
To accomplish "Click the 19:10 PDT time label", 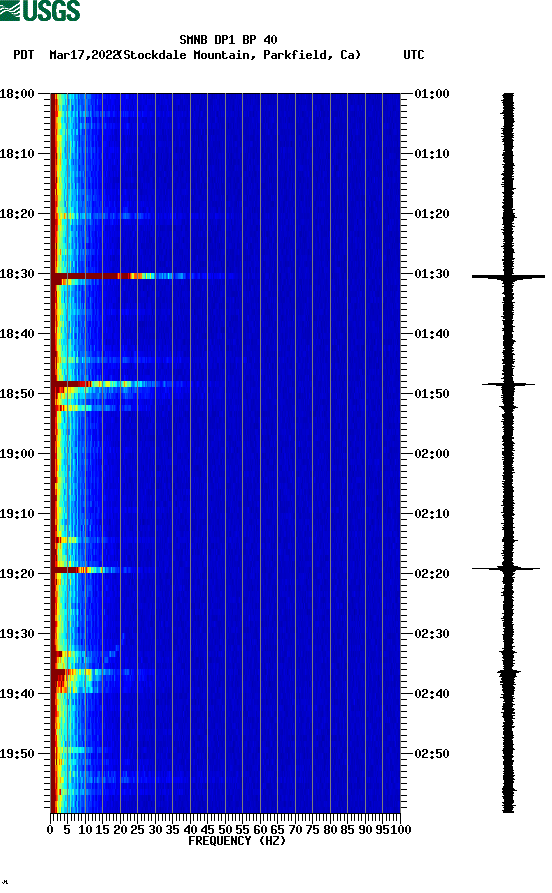I will 17,513.
